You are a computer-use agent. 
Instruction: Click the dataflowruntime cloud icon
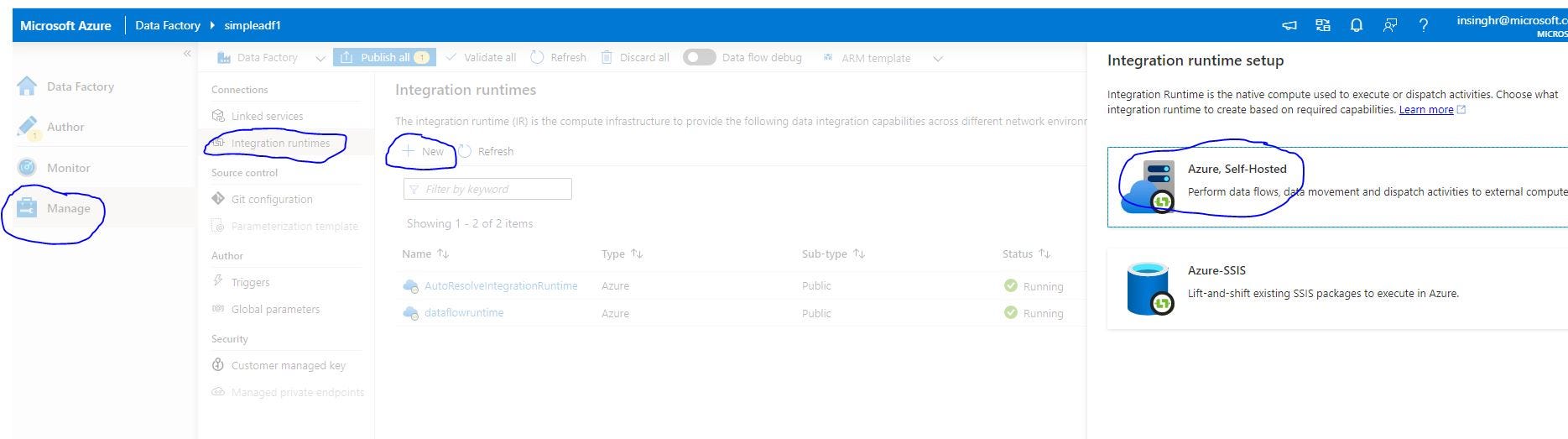point(410,313)
